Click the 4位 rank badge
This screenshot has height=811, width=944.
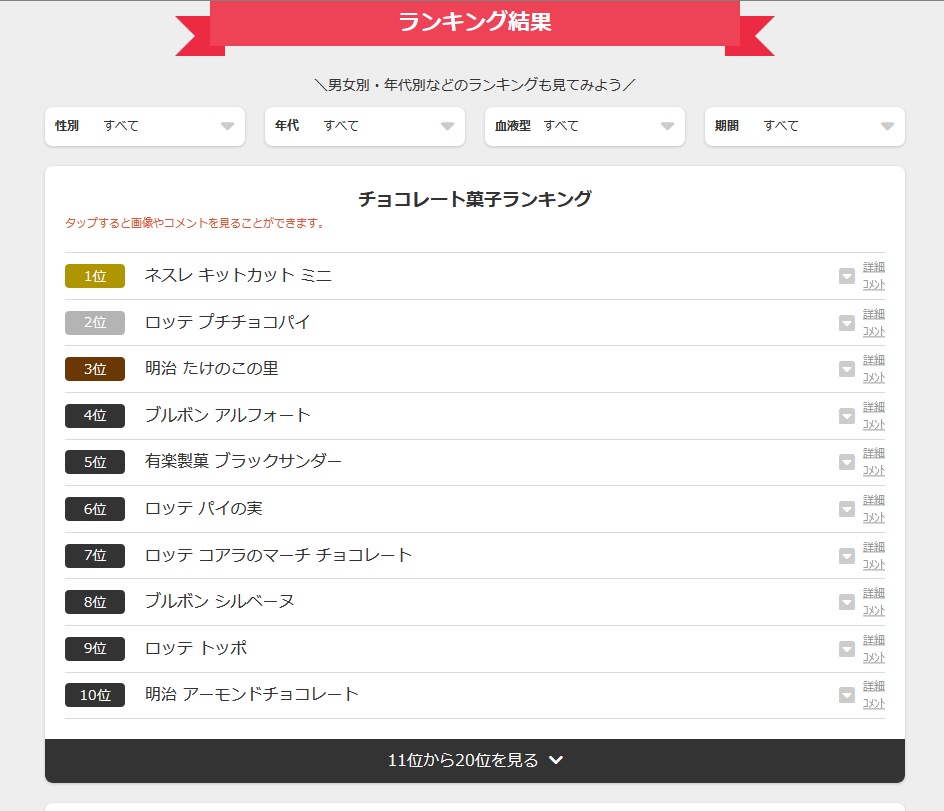coord(95,416)
